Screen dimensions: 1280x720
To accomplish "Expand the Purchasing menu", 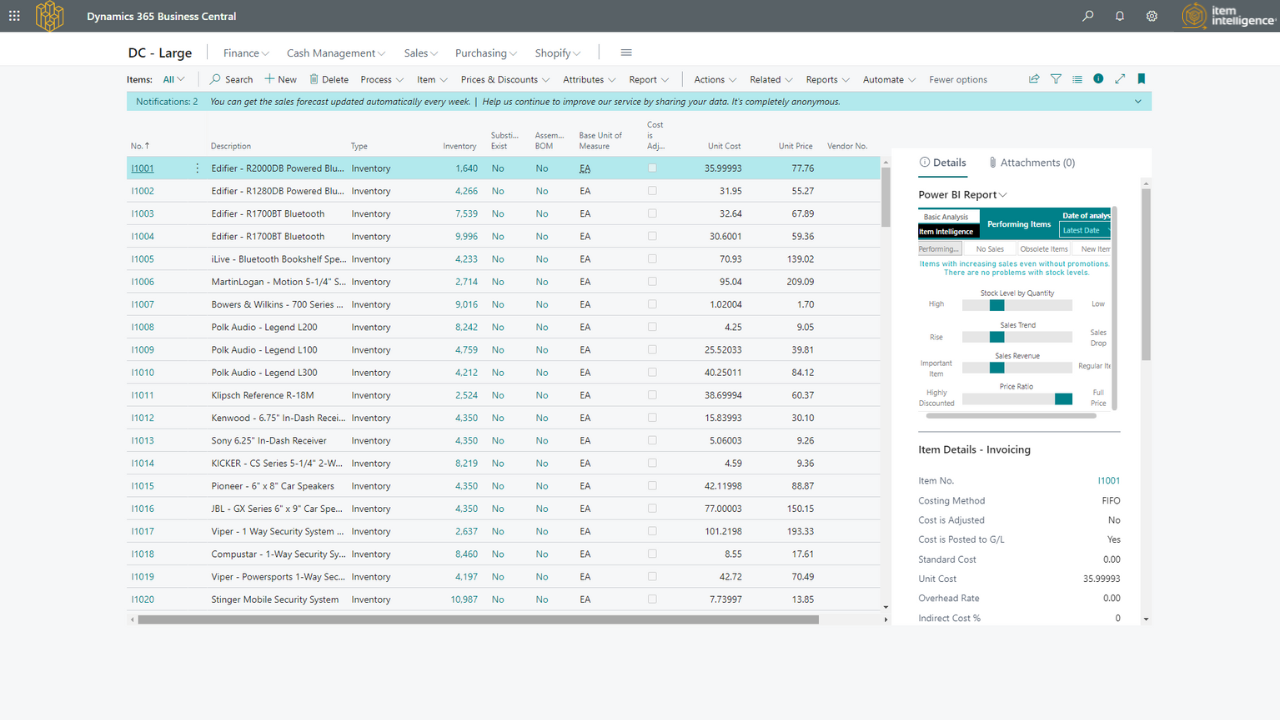I will pyautogui.click(x=486, y=53).
